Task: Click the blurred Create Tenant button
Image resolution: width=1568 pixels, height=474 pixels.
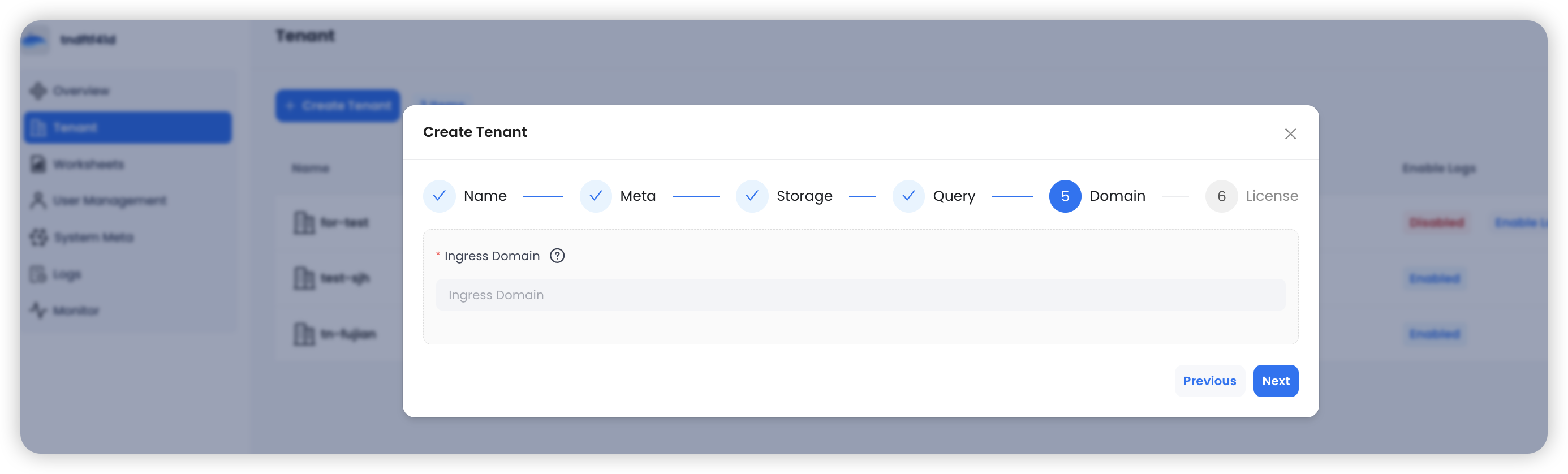Action: (x=338, y=106)
